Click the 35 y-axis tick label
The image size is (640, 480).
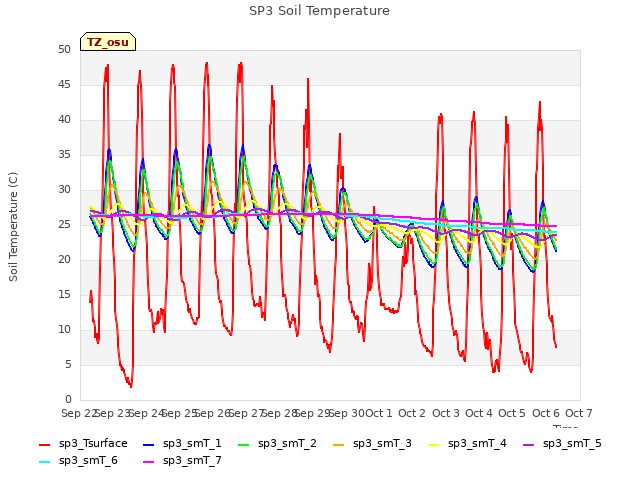coord(64,155)
